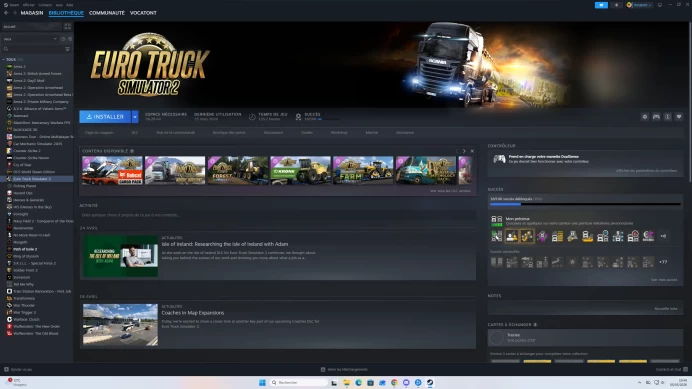Open Coaches in Map Expansions news article
692x389 pixels.
[278, 325]
